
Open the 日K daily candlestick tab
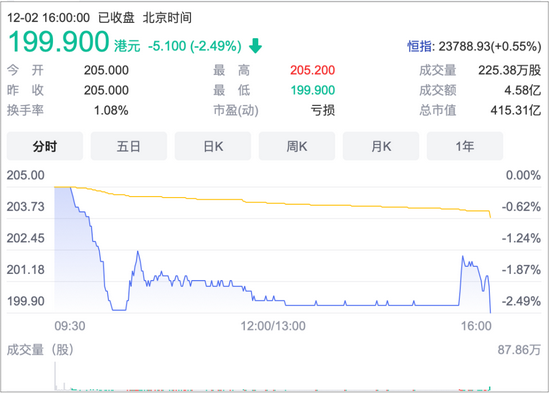pos(213,146)
